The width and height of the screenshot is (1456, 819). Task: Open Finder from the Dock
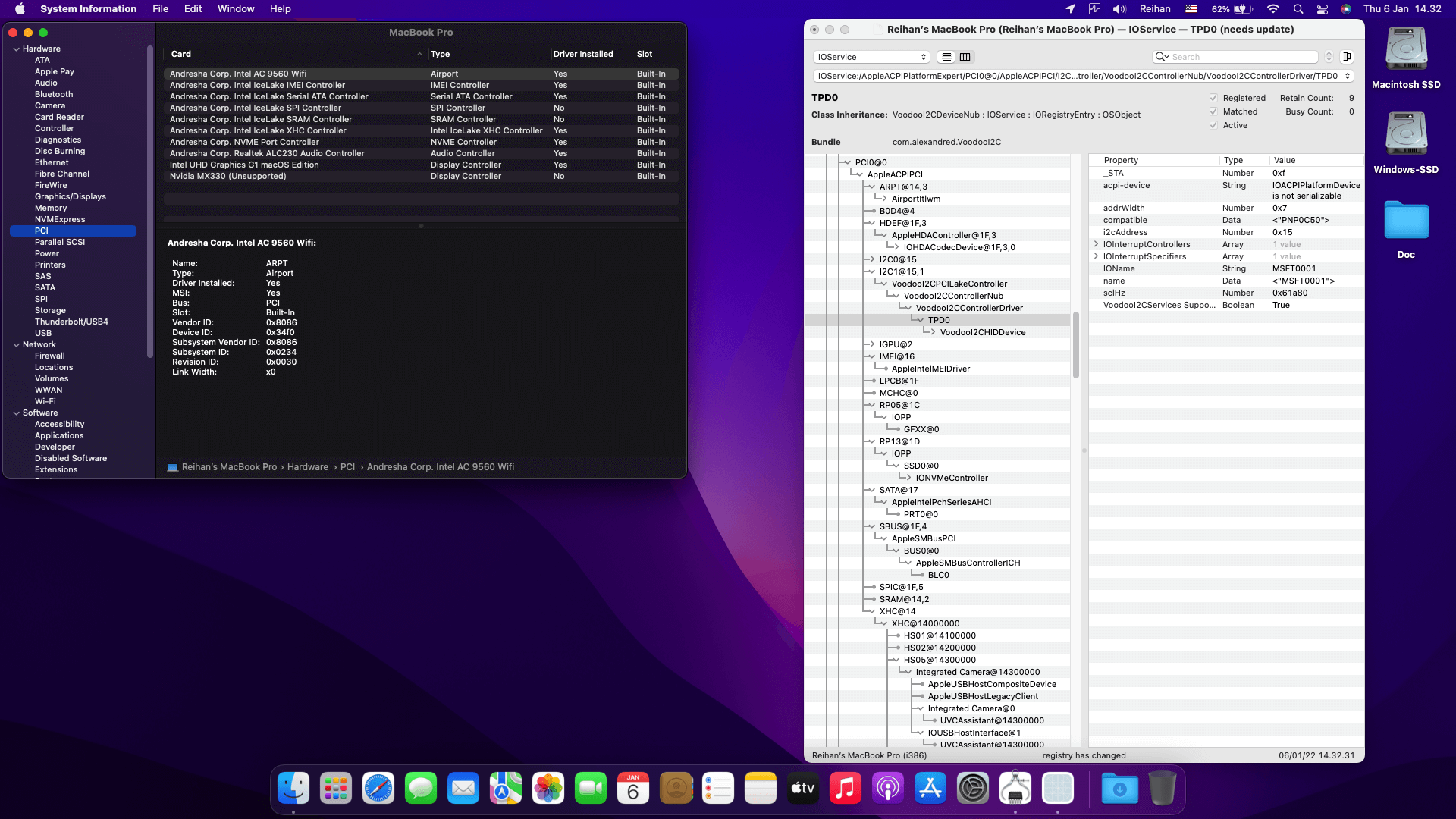293,789
